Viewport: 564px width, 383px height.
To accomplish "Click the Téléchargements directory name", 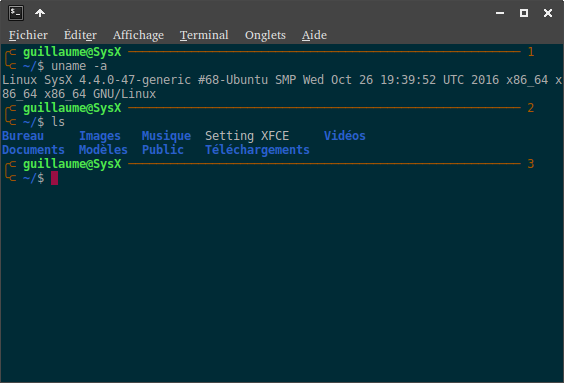I will (257, 150).
